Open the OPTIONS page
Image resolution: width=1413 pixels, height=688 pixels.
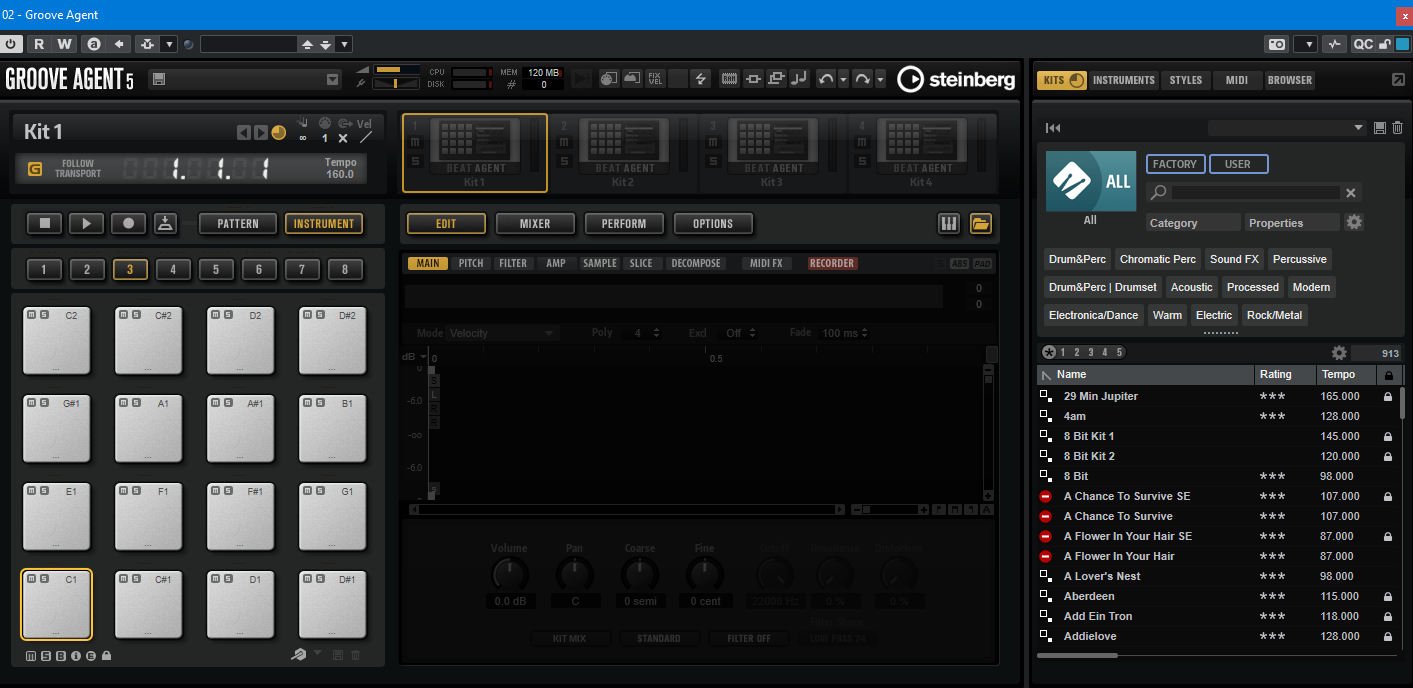pos(713,223)
